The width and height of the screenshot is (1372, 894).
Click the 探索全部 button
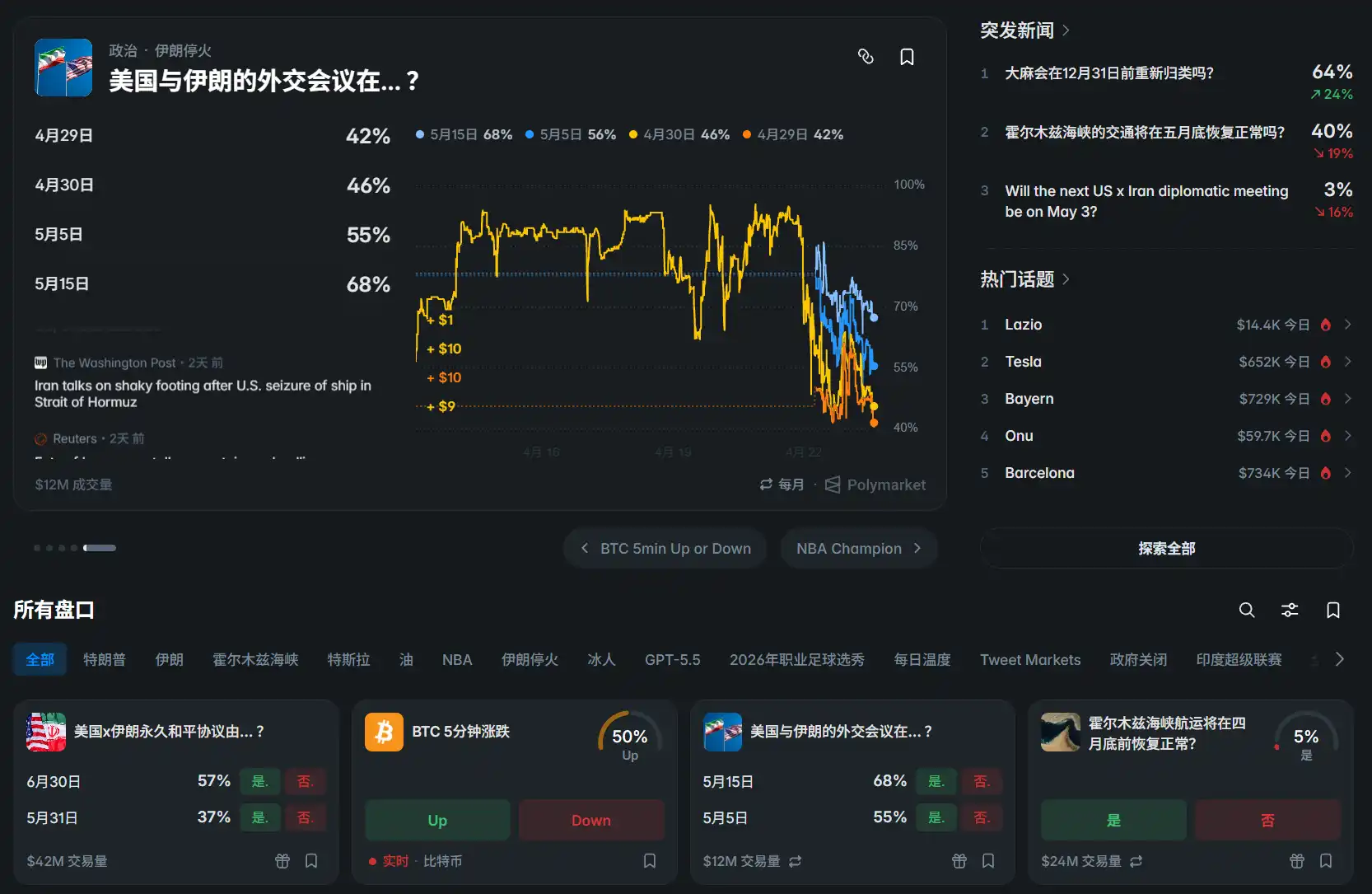pos(1166,549)
